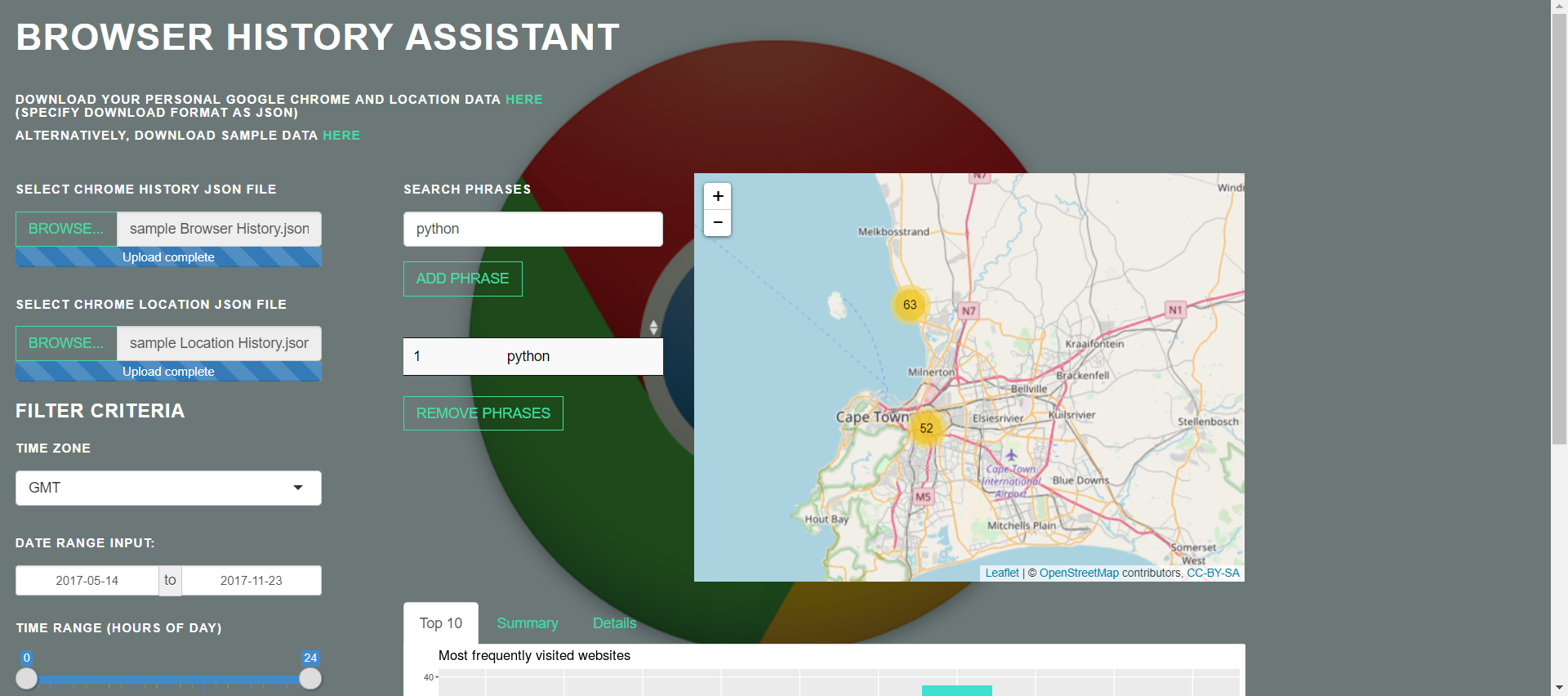Click the Stellenbosch label on map
This screenshot has height=696, width=1568.
1208,422
